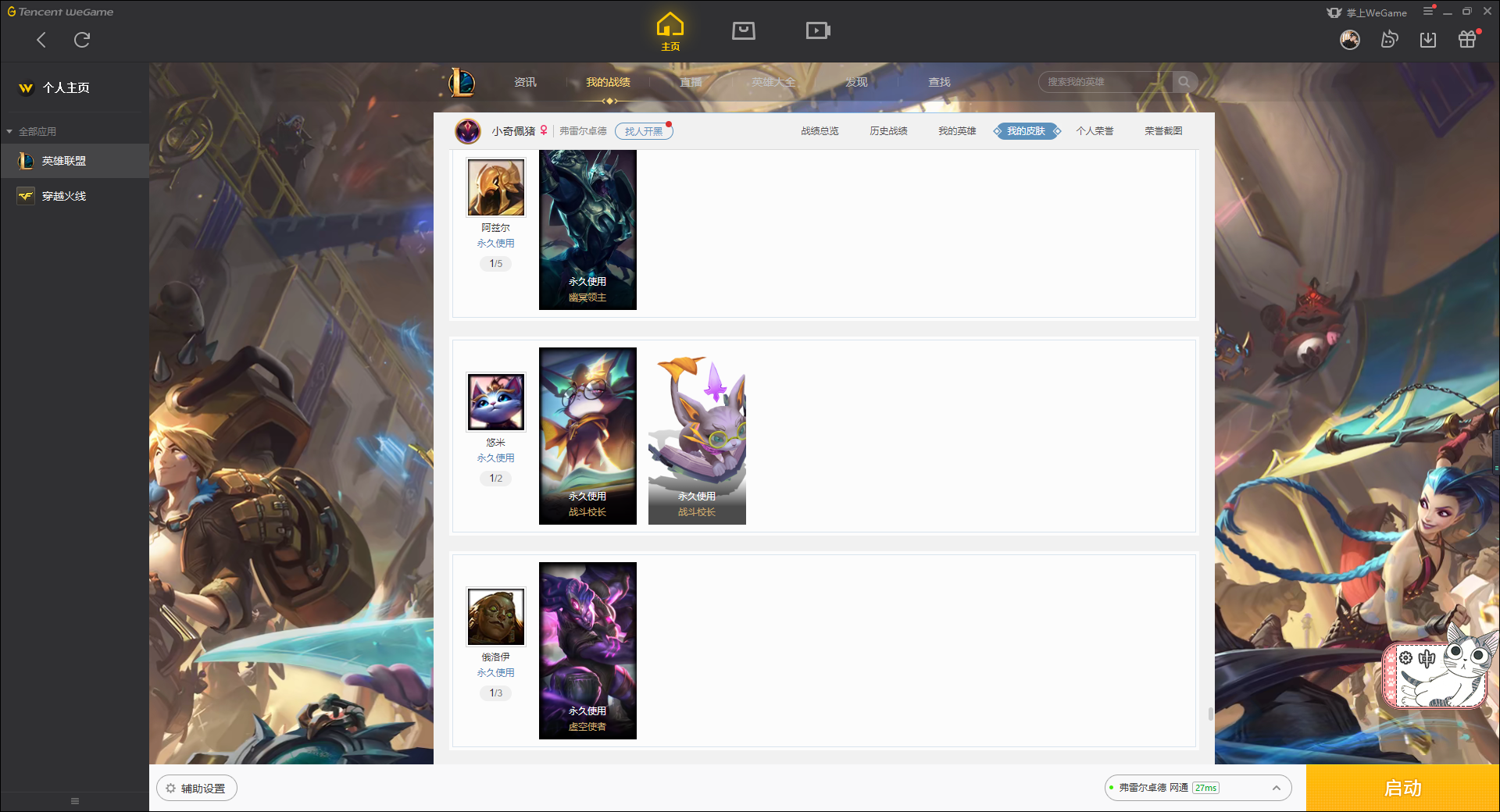Open the store bag icon in top bar
The height and width of the screenshot is (812, 1500).
(x=744, y=30)
